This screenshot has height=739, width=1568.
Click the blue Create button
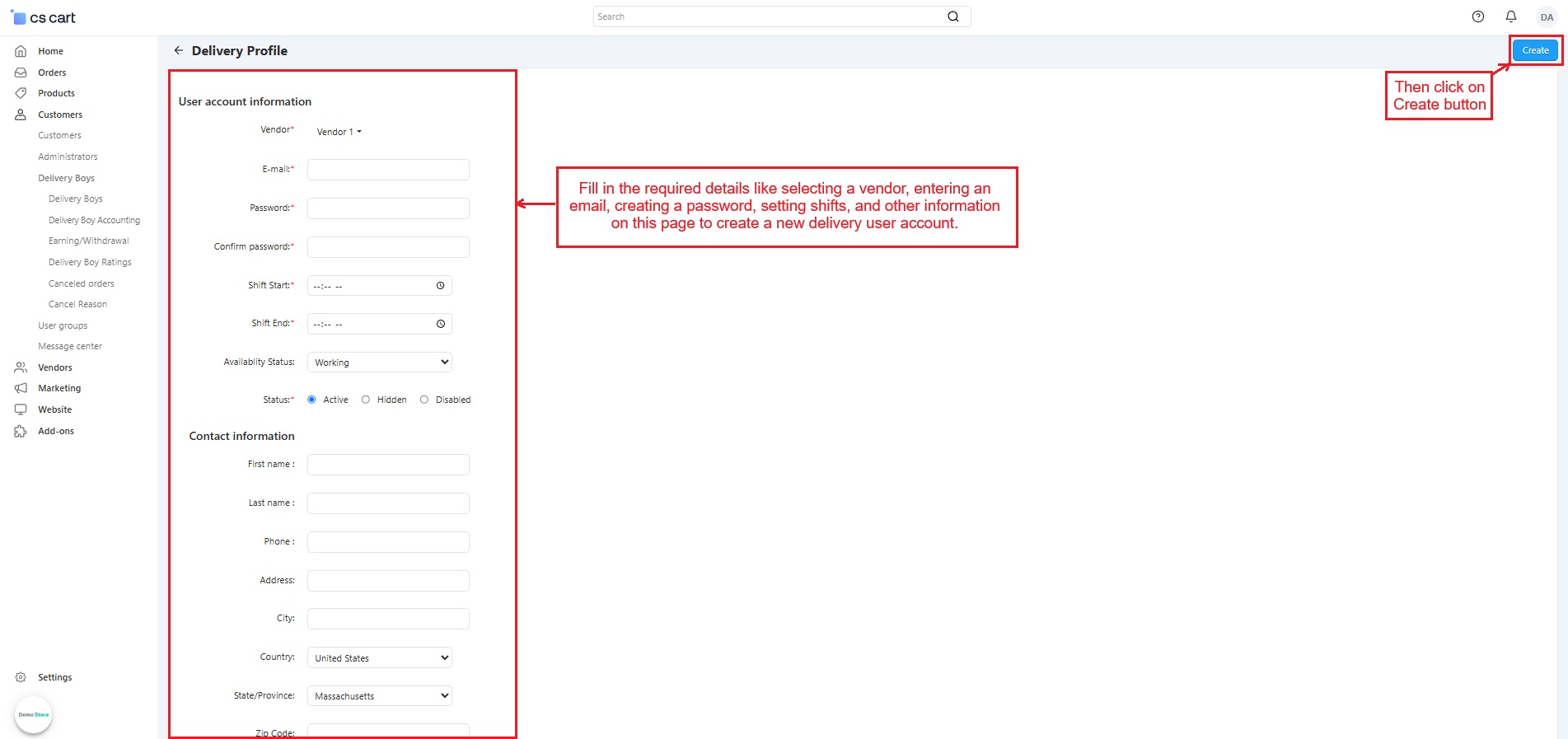(1535, 50)
